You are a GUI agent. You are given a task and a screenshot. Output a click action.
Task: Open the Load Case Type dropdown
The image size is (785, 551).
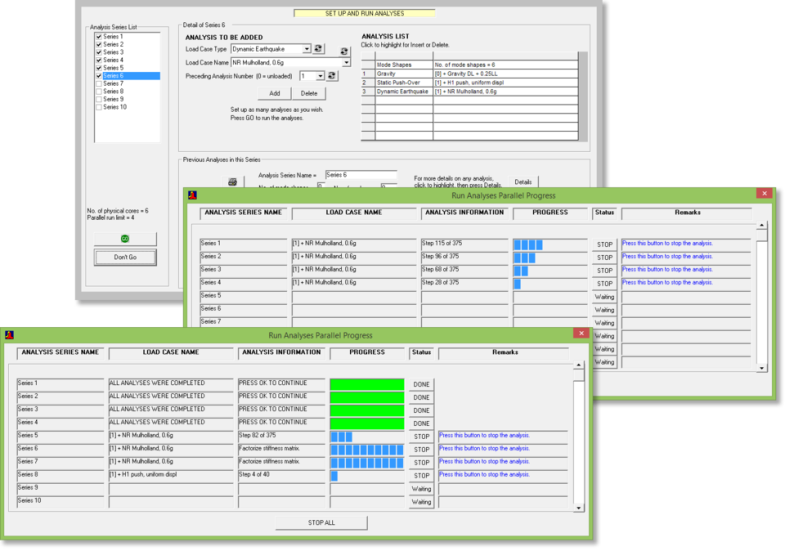pos(305,48)
